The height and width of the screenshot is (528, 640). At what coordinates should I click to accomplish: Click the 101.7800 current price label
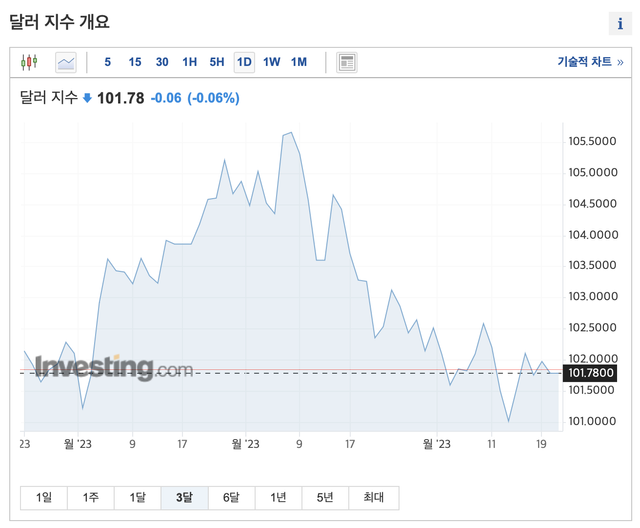click(590, 373)
